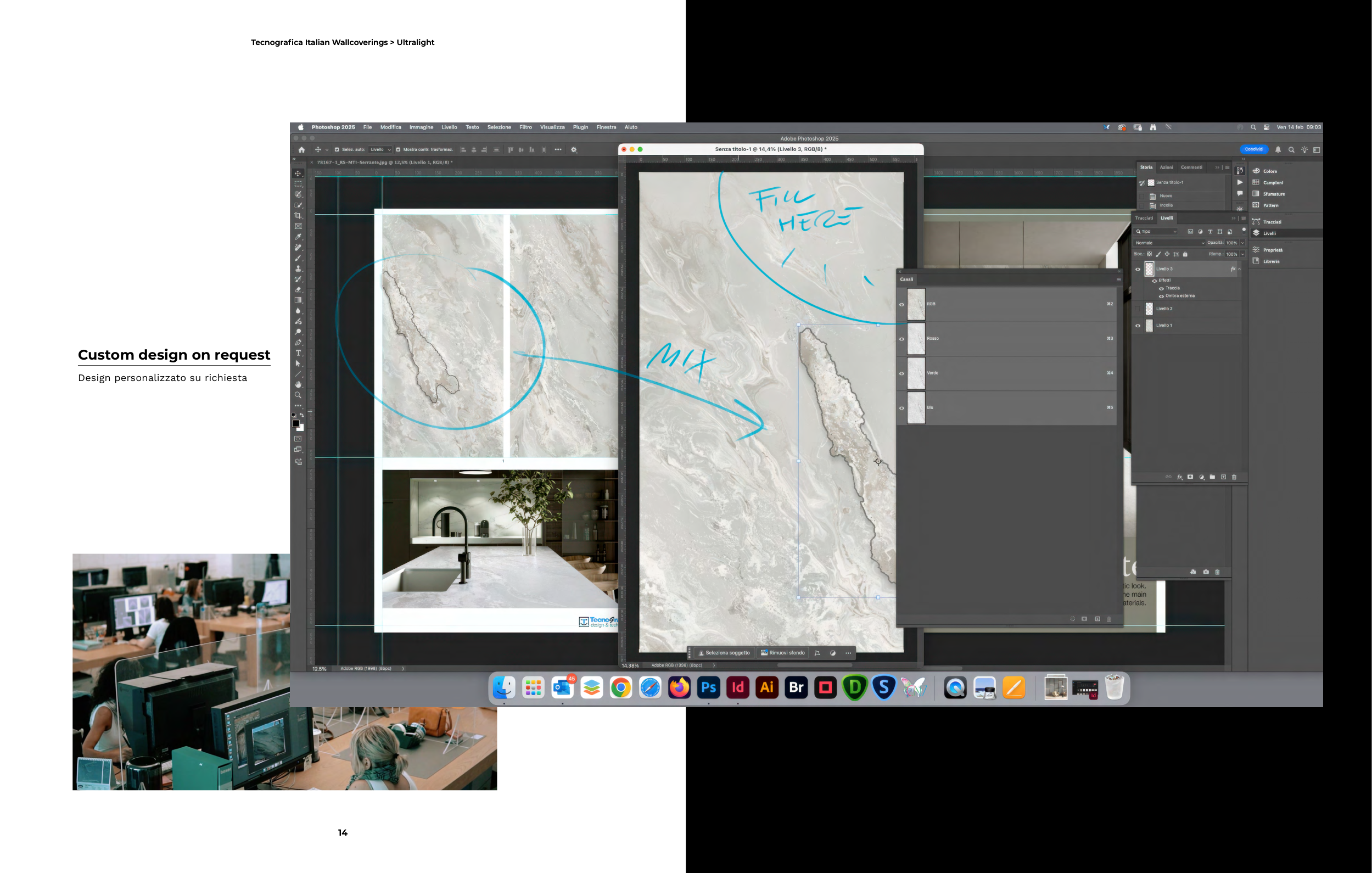Click the Condividi button
1372x873 pixels.
pyautogui.click(x=1253, y=149)
